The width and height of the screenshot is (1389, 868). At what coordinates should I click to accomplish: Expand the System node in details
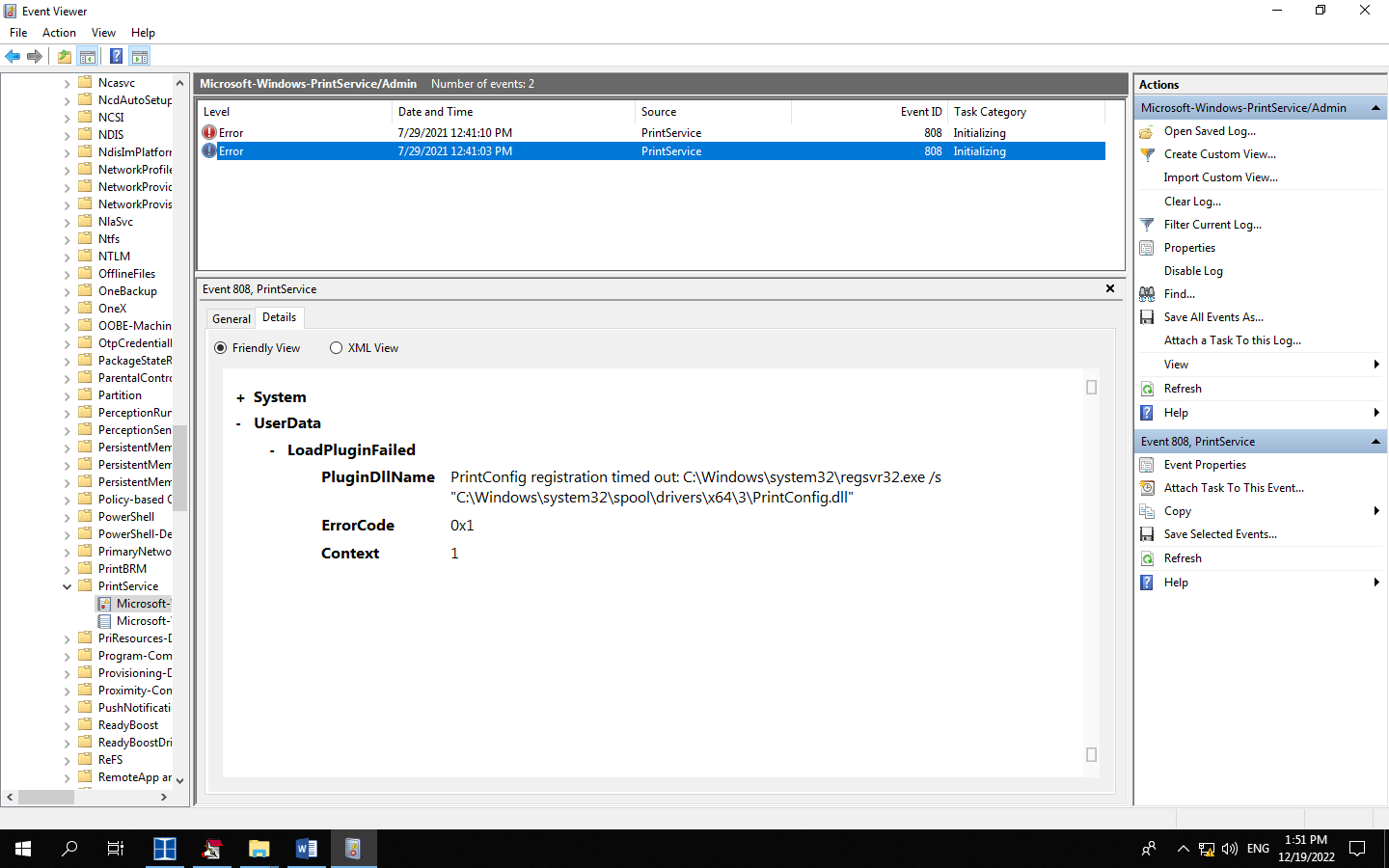(240, 398)
